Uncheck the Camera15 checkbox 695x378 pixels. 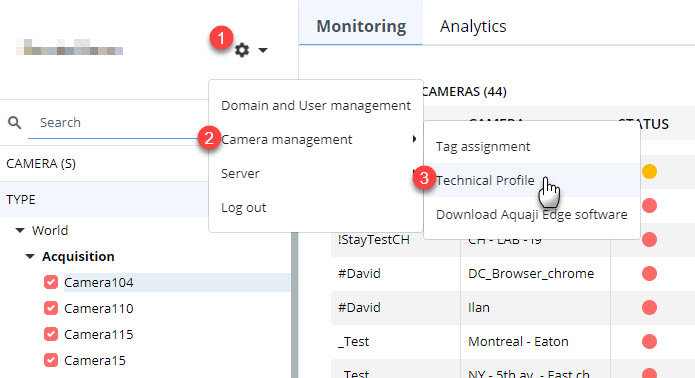point(51,360)
